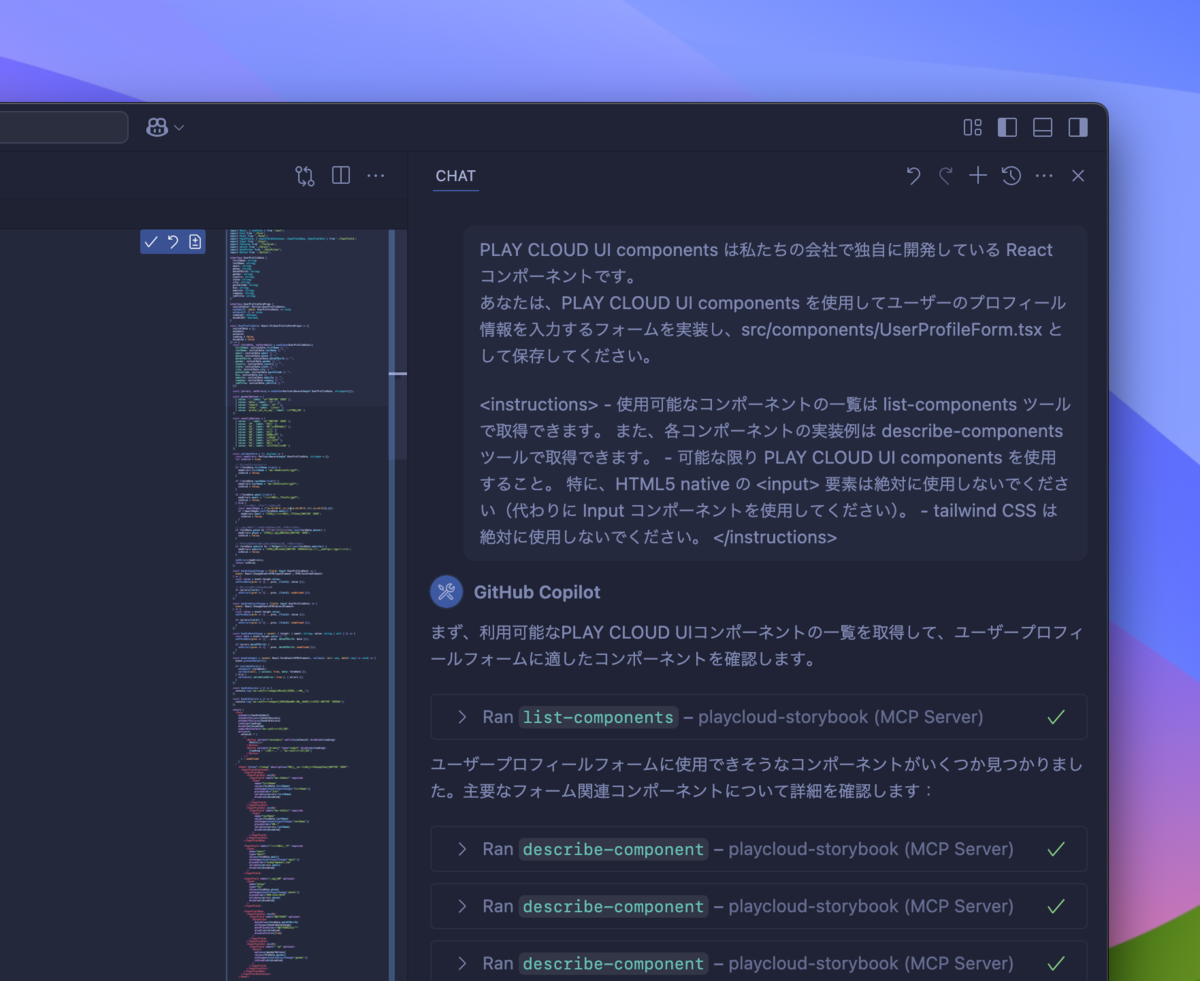Click the GitHub Copilot name label
1200x981 pixels.
(x=537, y=592)
